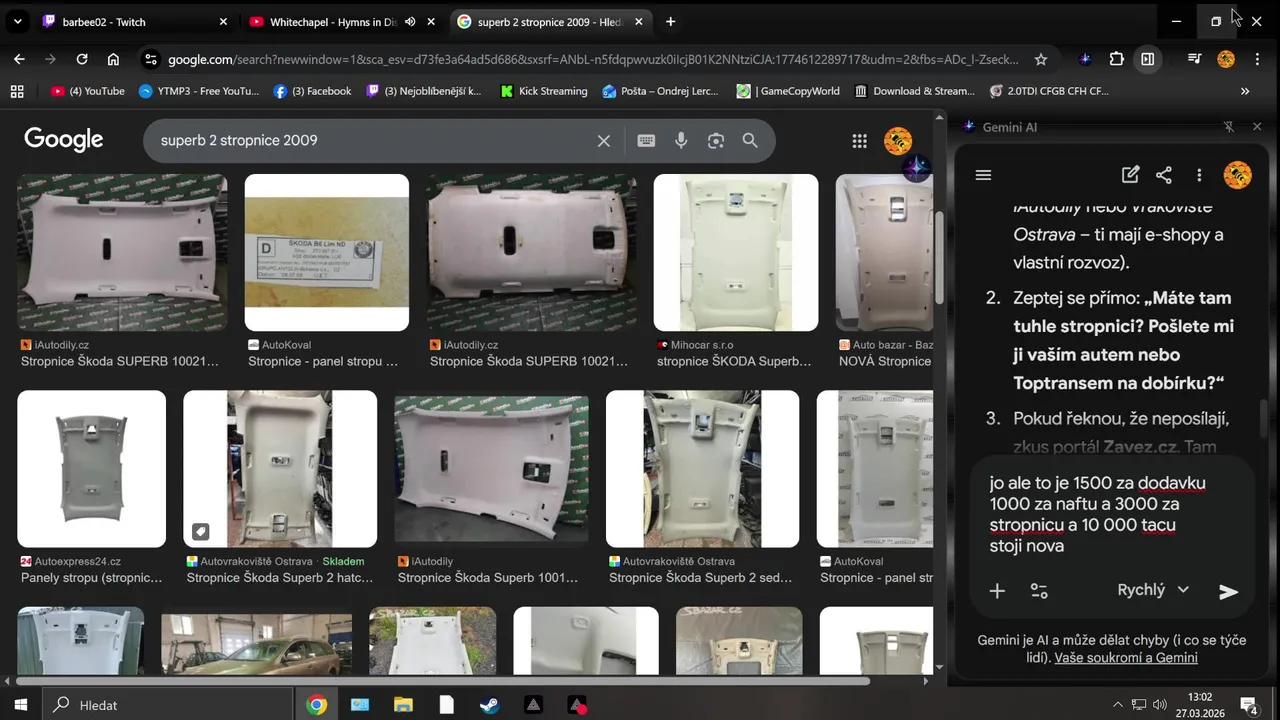Open the Gemini sparkle icon in the toolbar

pyautogui.click(x=1085, y=59)
